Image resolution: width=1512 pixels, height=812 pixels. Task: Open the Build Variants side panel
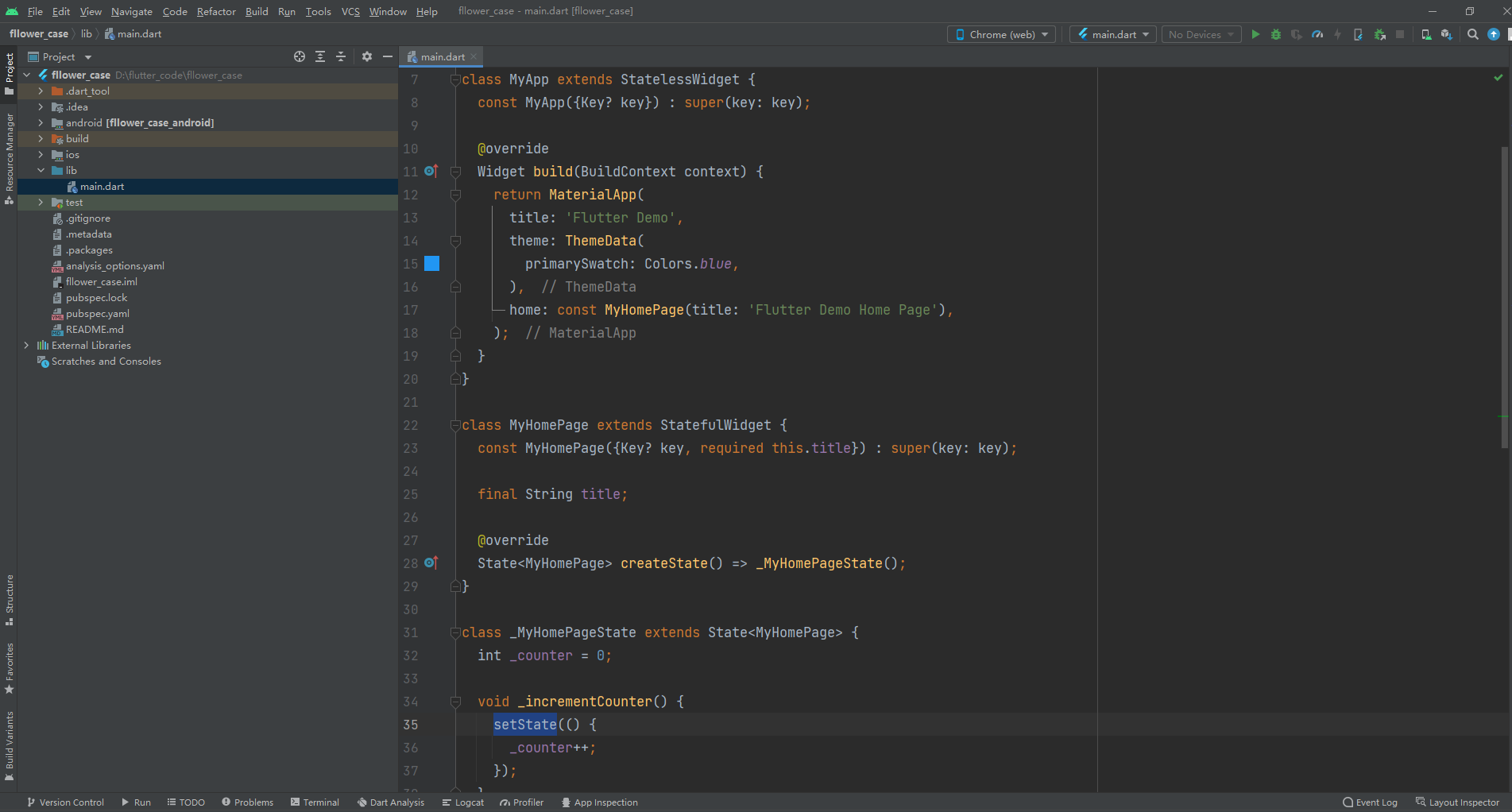[x=10, y=745]
